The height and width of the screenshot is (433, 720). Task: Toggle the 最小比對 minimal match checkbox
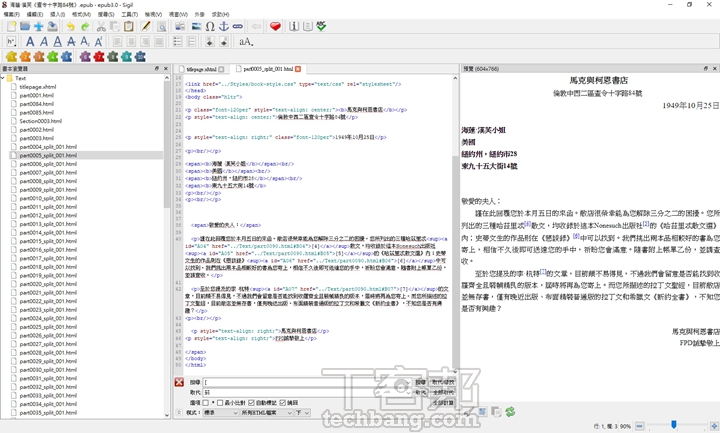pos(220,403)
